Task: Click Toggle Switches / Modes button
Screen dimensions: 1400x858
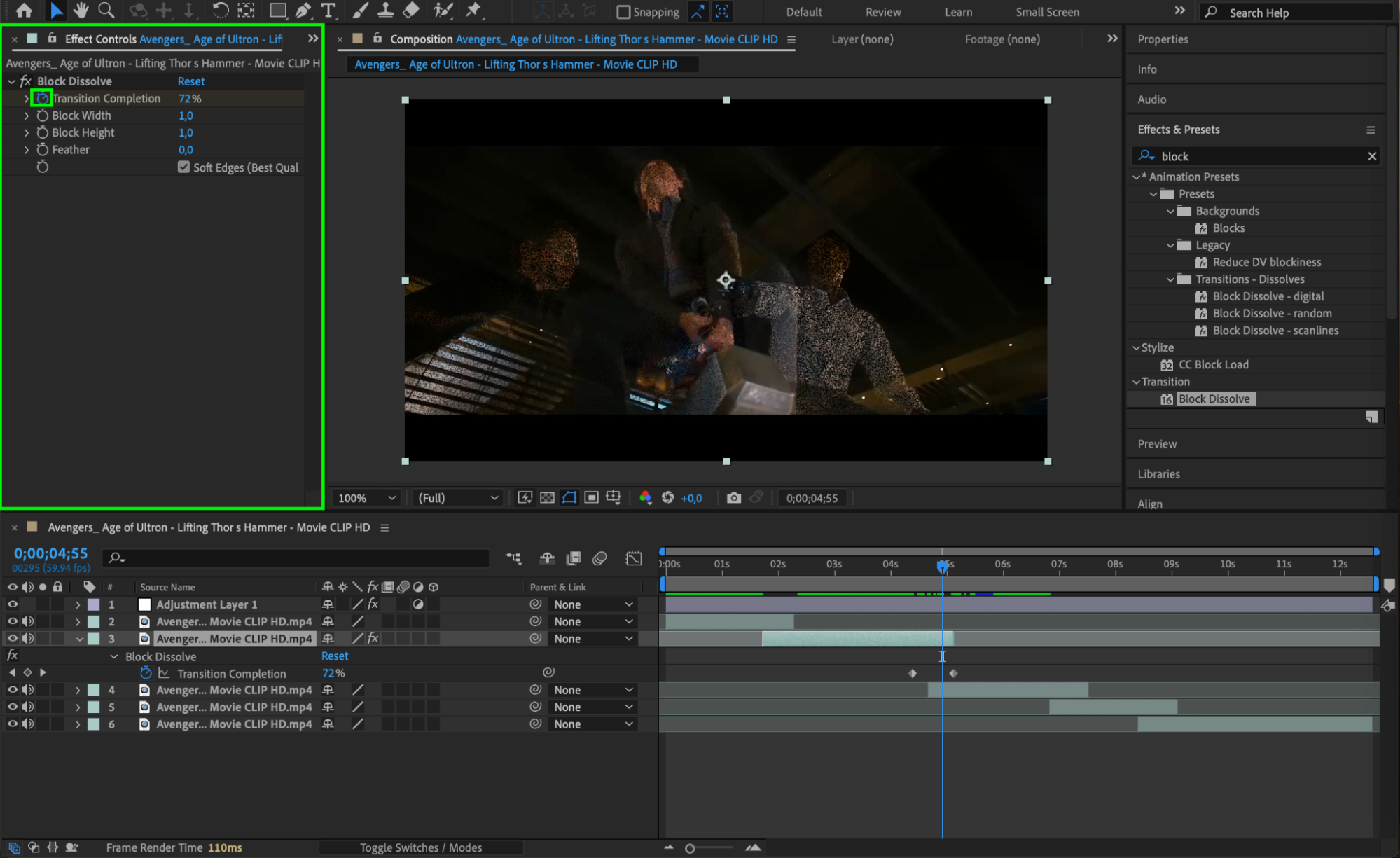Action: point(421,847)
